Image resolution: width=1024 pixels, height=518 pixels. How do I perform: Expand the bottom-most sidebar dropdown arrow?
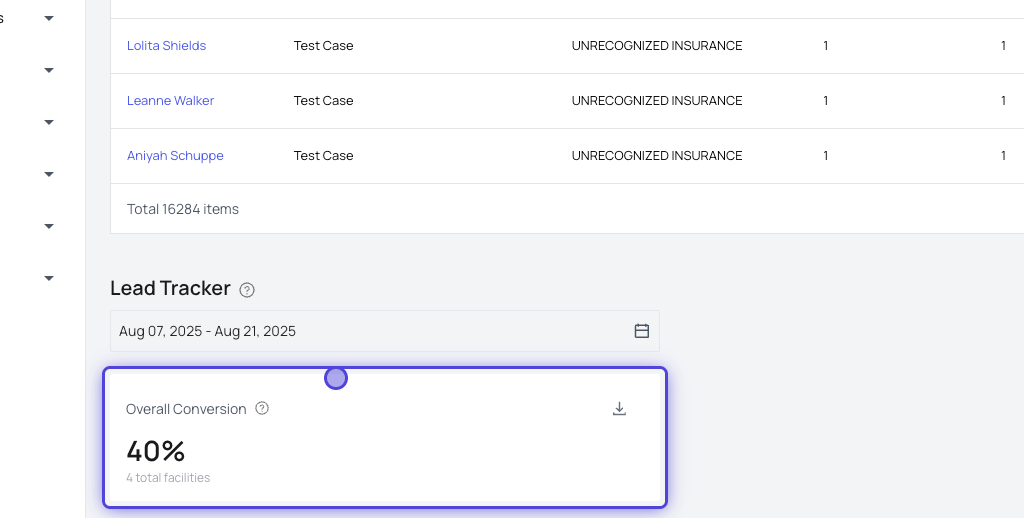(x=49, y=278)
